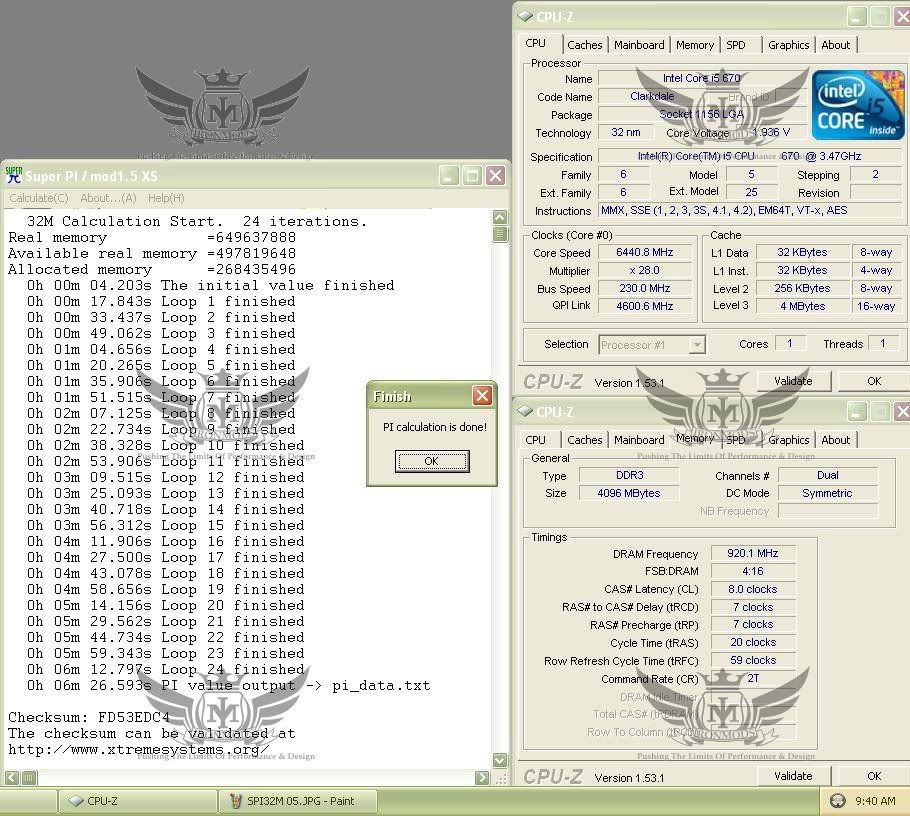Click Validate in upper CPU-Z window
910x816 pixels.
click(x=793, y=381)
